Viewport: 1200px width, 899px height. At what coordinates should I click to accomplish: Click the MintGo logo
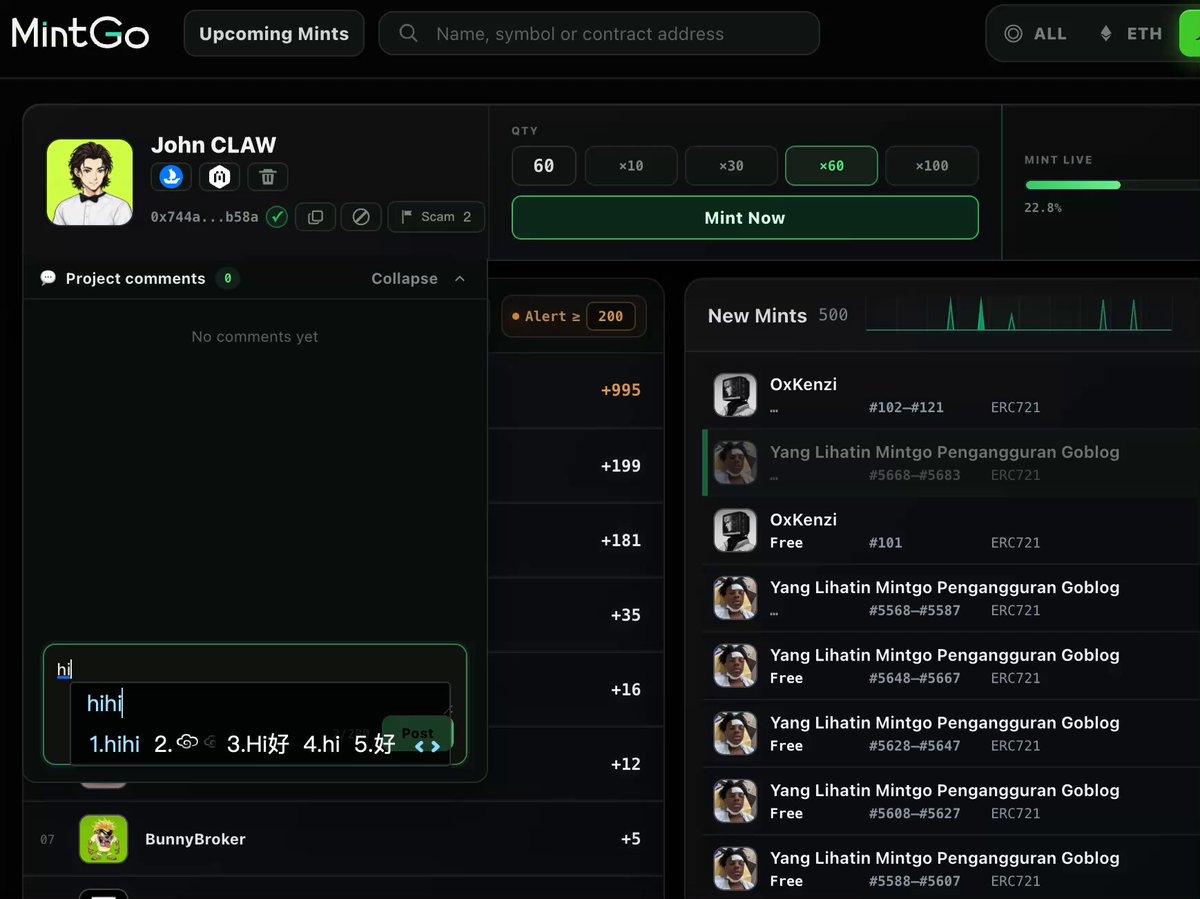point(80,33)
